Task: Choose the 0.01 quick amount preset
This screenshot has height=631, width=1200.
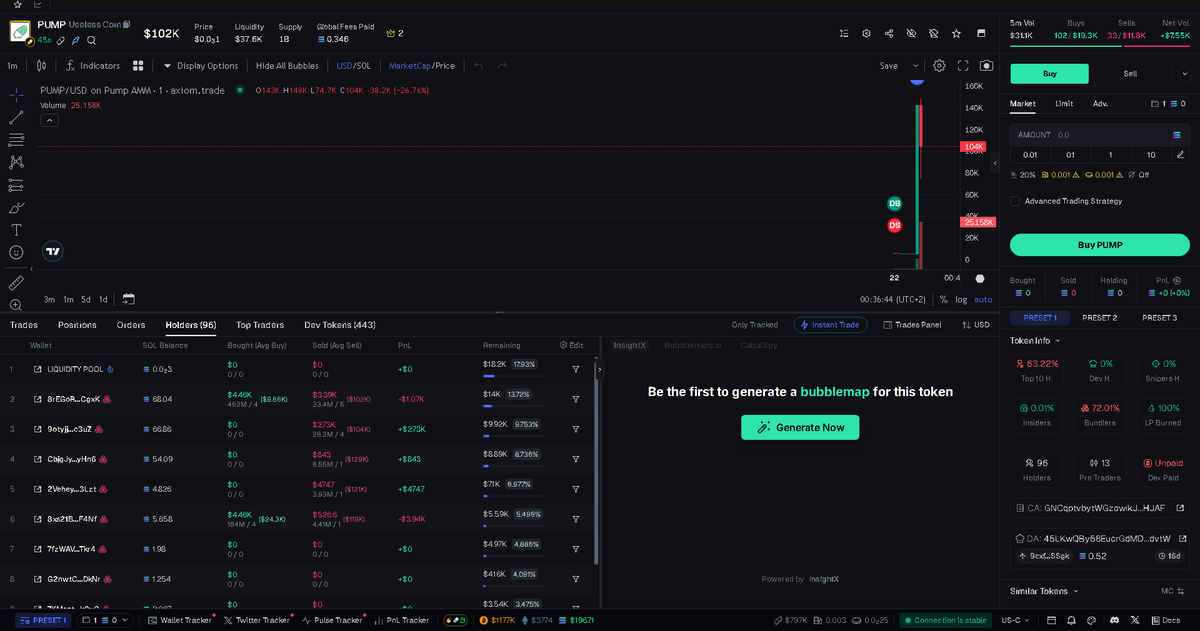Action: pos(1030,154)
